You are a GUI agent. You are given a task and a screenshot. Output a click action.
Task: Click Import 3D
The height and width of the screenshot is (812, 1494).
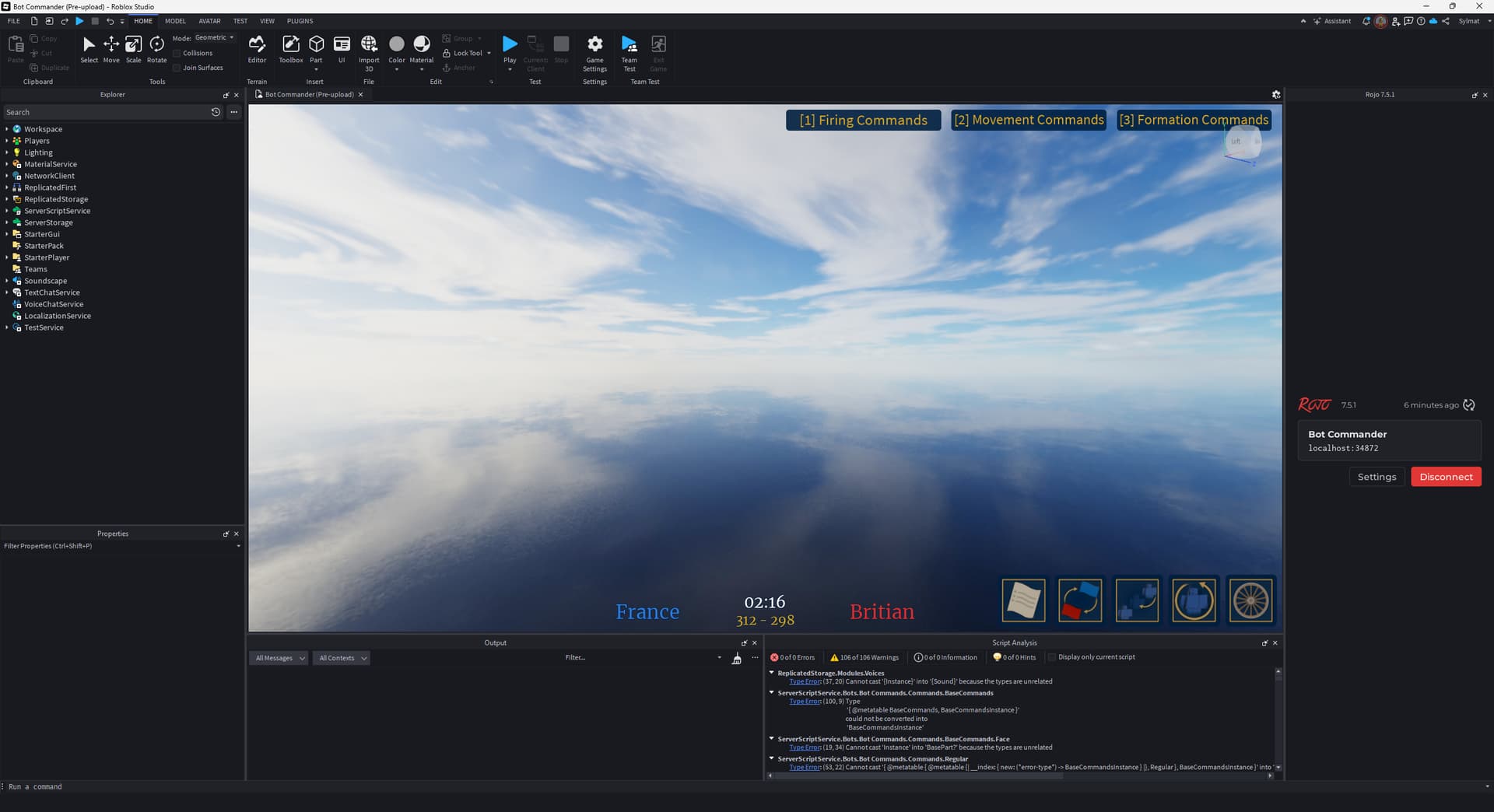pos(369,53)
